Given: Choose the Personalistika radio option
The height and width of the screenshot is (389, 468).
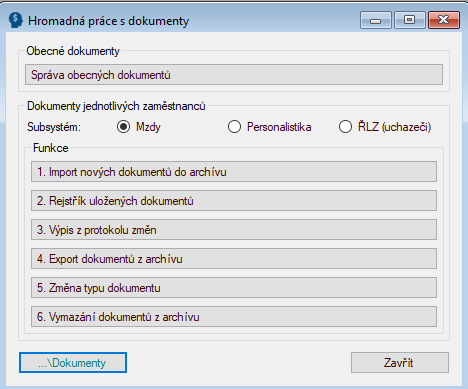Looking at the screenshot, I should 234,127.
